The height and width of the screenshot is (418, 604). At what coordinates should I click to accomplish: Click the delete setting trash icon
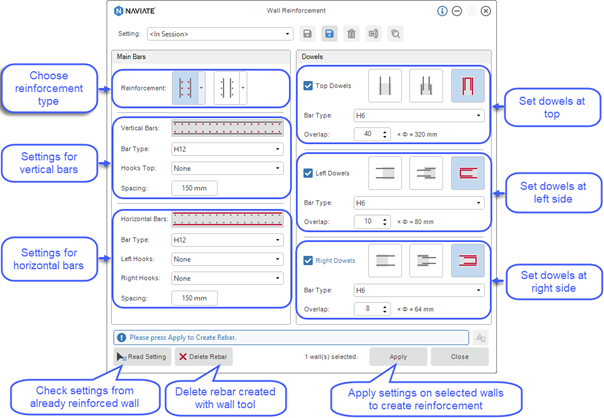[x=352, y=34]
